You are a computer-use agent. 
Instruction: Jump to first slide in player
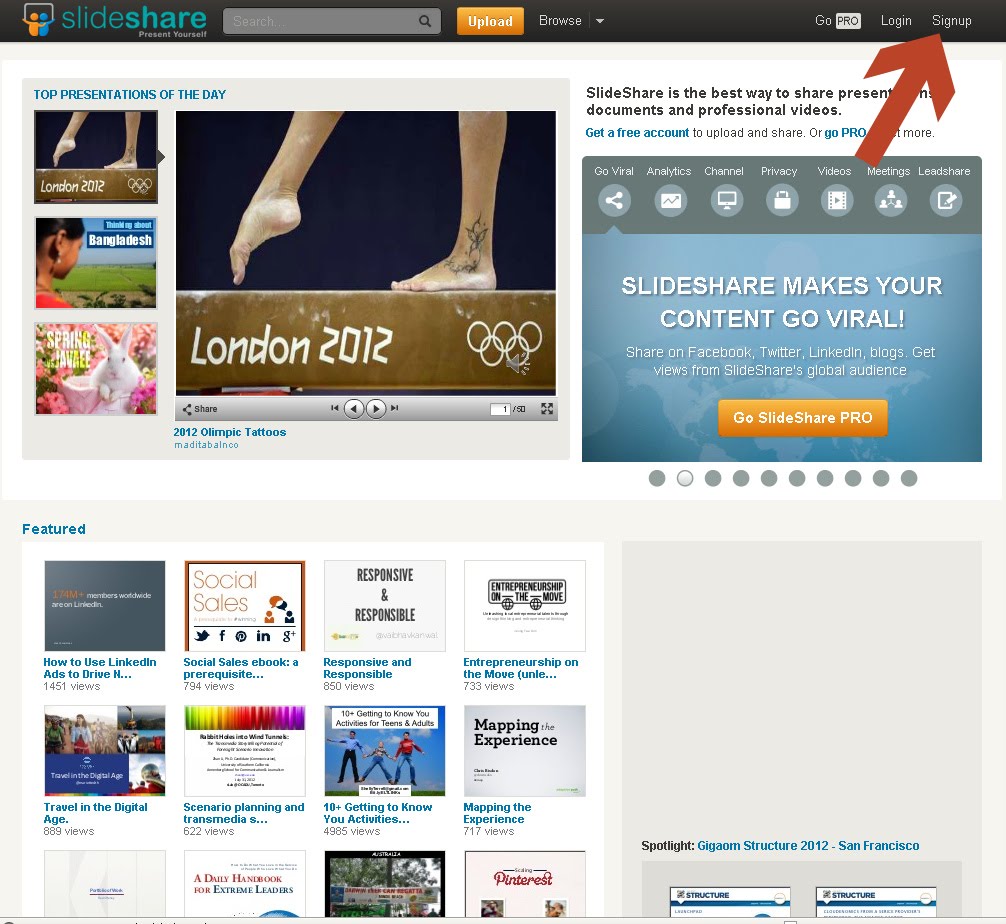tap(334, 408)
